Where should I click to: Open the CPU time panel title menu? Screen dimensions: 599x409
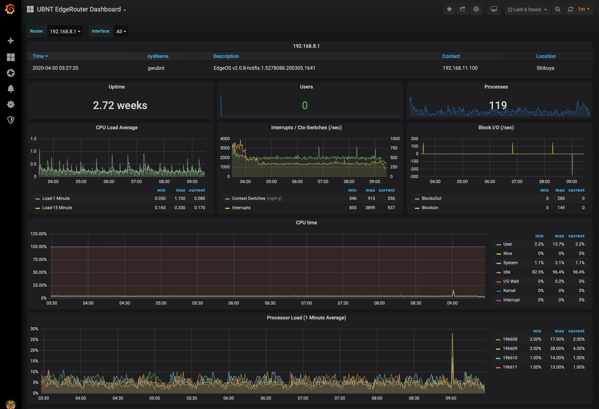306,223
